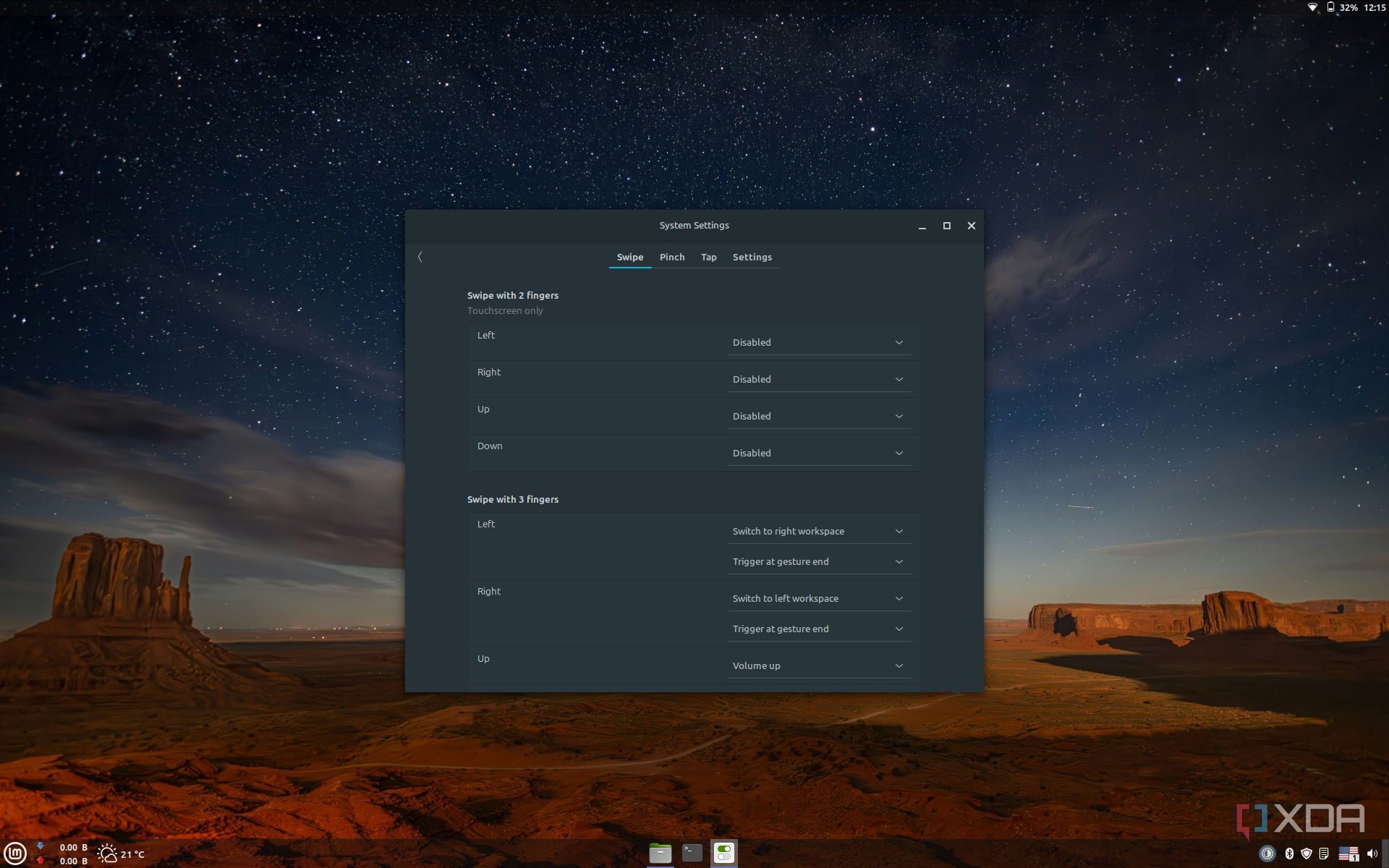Open the weather applet showing 21 °C
This screenshot has width=1389, height=868.
(121, 854)
